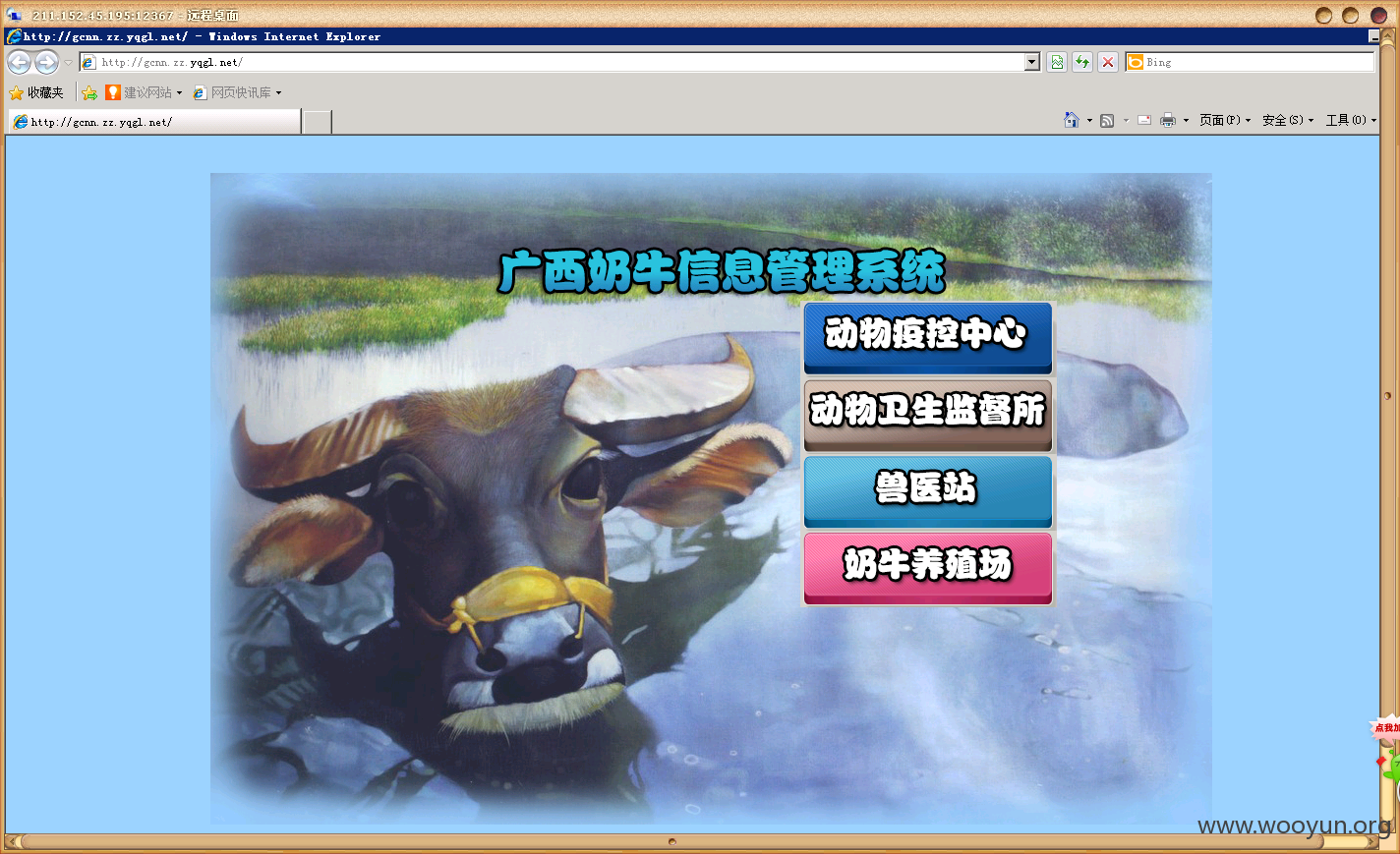Refresh the page with the green arrows icon

pos(1082,62)
